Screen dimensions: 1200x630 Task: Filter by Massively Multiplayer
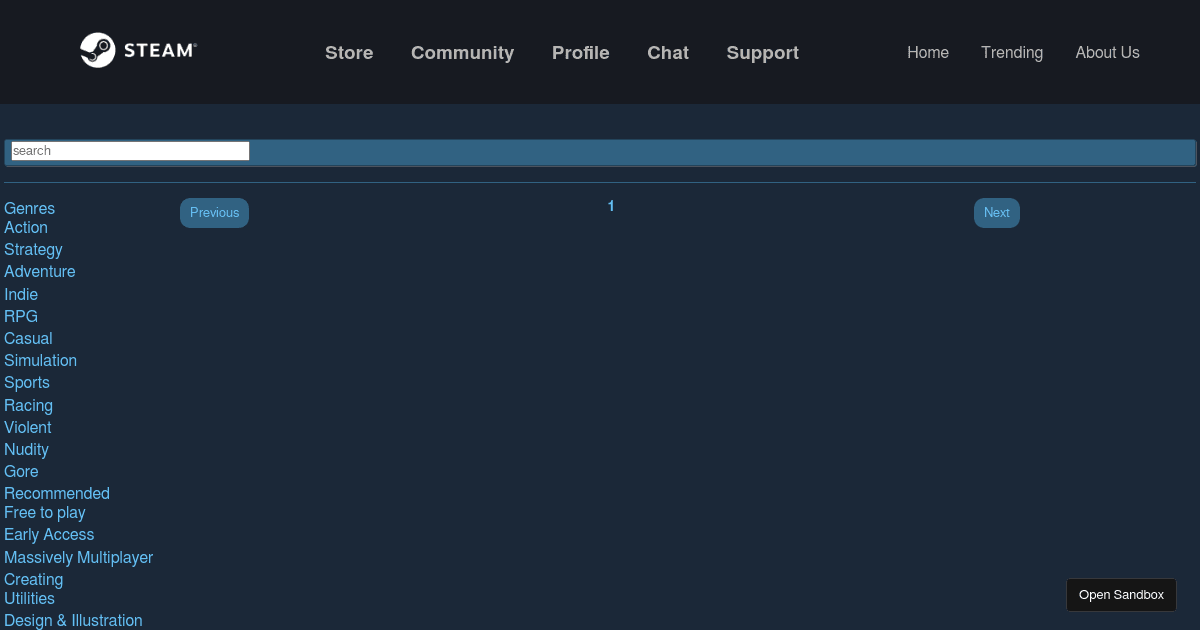coord(79,557)
